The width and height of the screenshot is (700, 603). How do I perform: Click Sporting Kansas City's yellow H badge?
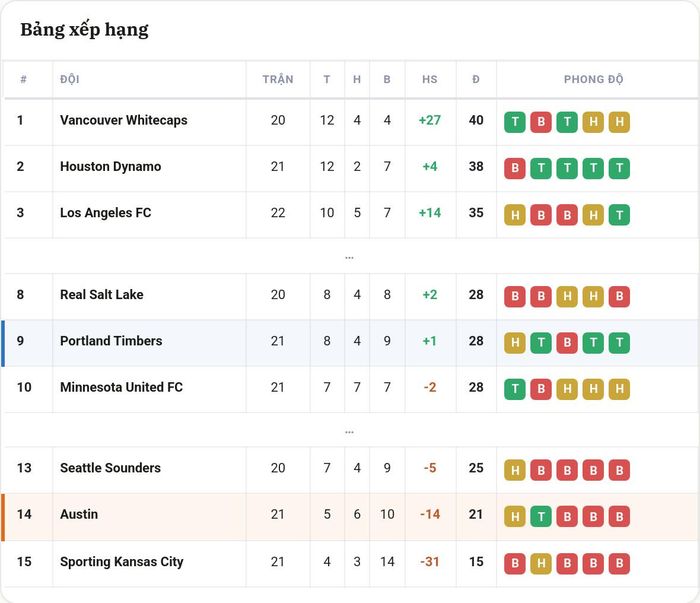click(x=541, y=563)
